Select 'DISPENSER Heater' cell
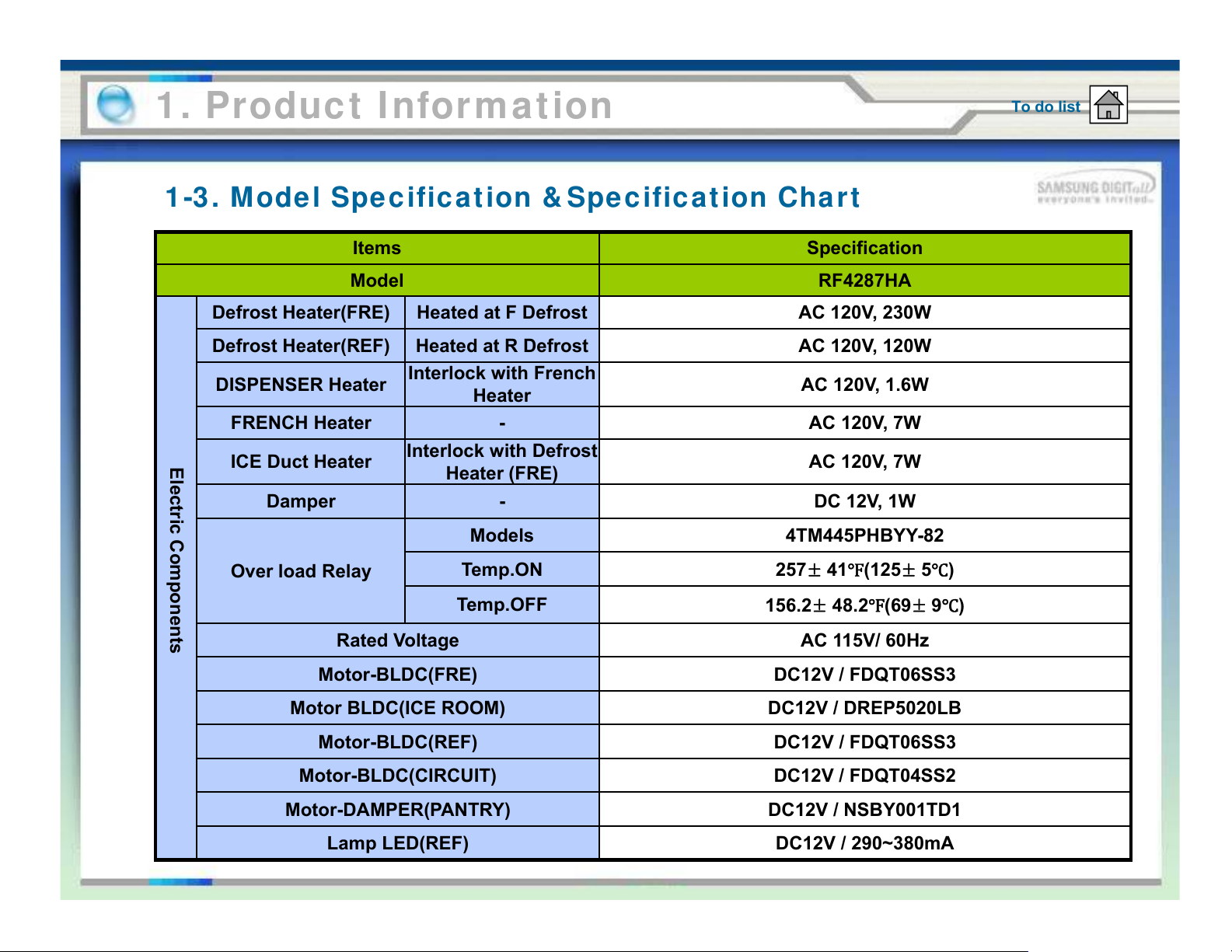The width and height of the screenshot is (1232, 952). tap(301, 385)
